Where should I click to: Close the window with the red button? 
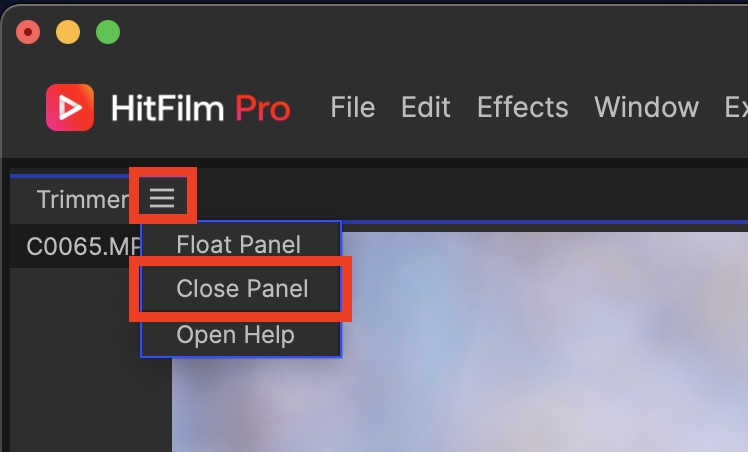pos(28,33)
